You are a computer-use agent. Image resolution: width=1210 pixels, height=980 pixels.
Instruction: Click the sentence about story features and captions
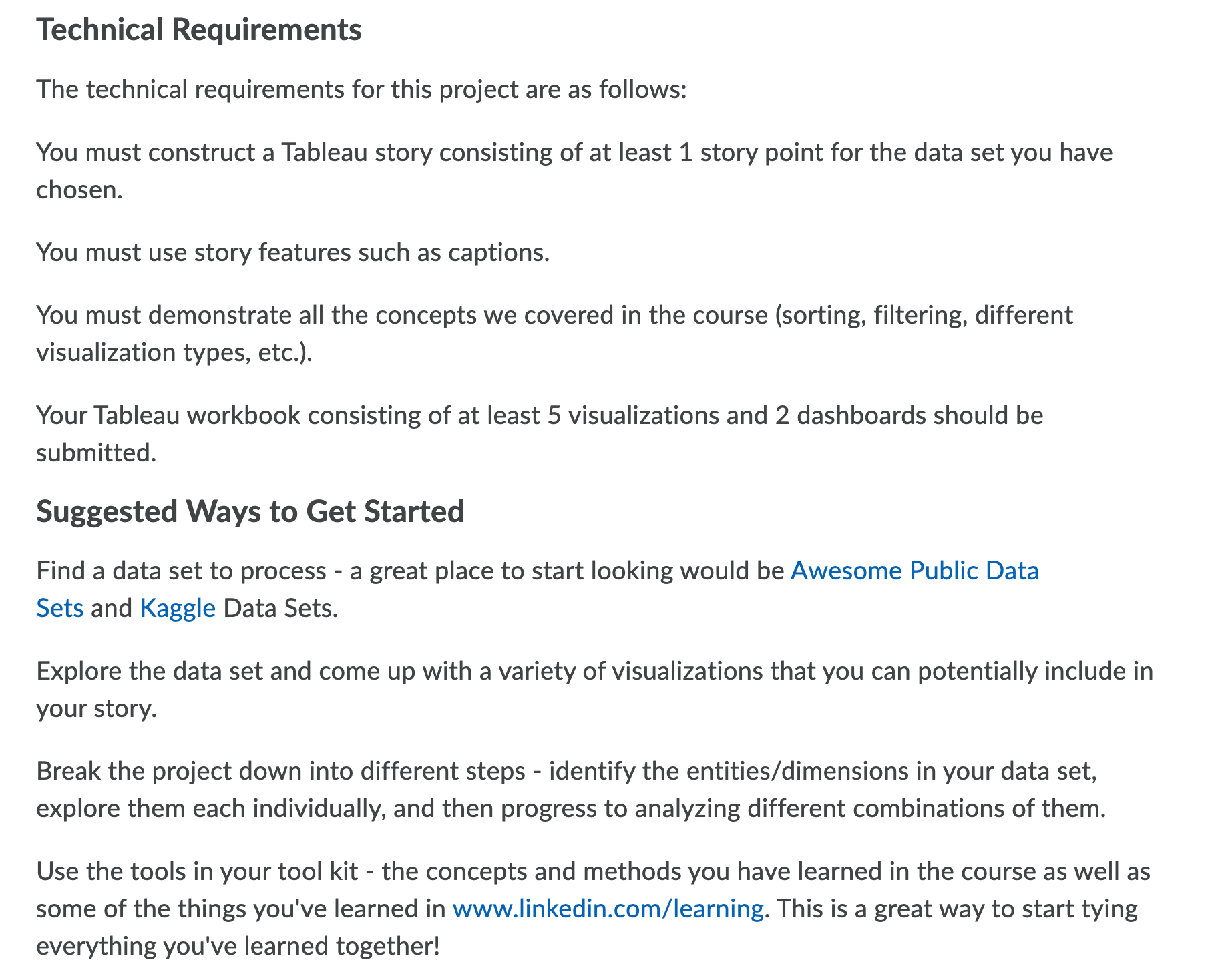tap(292, 252)
